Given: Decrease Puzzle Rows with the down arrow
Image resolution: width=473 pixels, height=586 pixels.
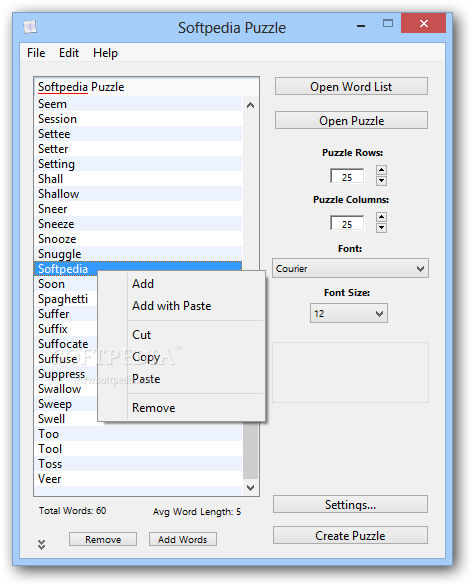Looking at the screenshot, I should 381,181.
